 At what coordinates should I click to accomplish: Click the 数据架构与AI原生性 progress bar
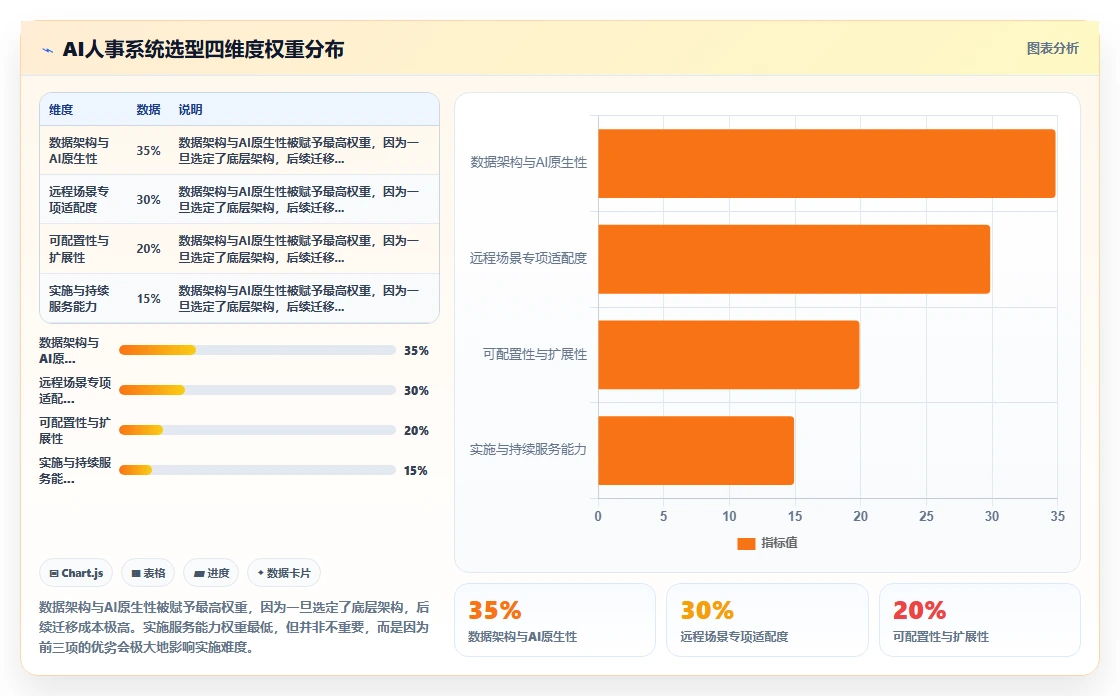click(x=257, y=350)
